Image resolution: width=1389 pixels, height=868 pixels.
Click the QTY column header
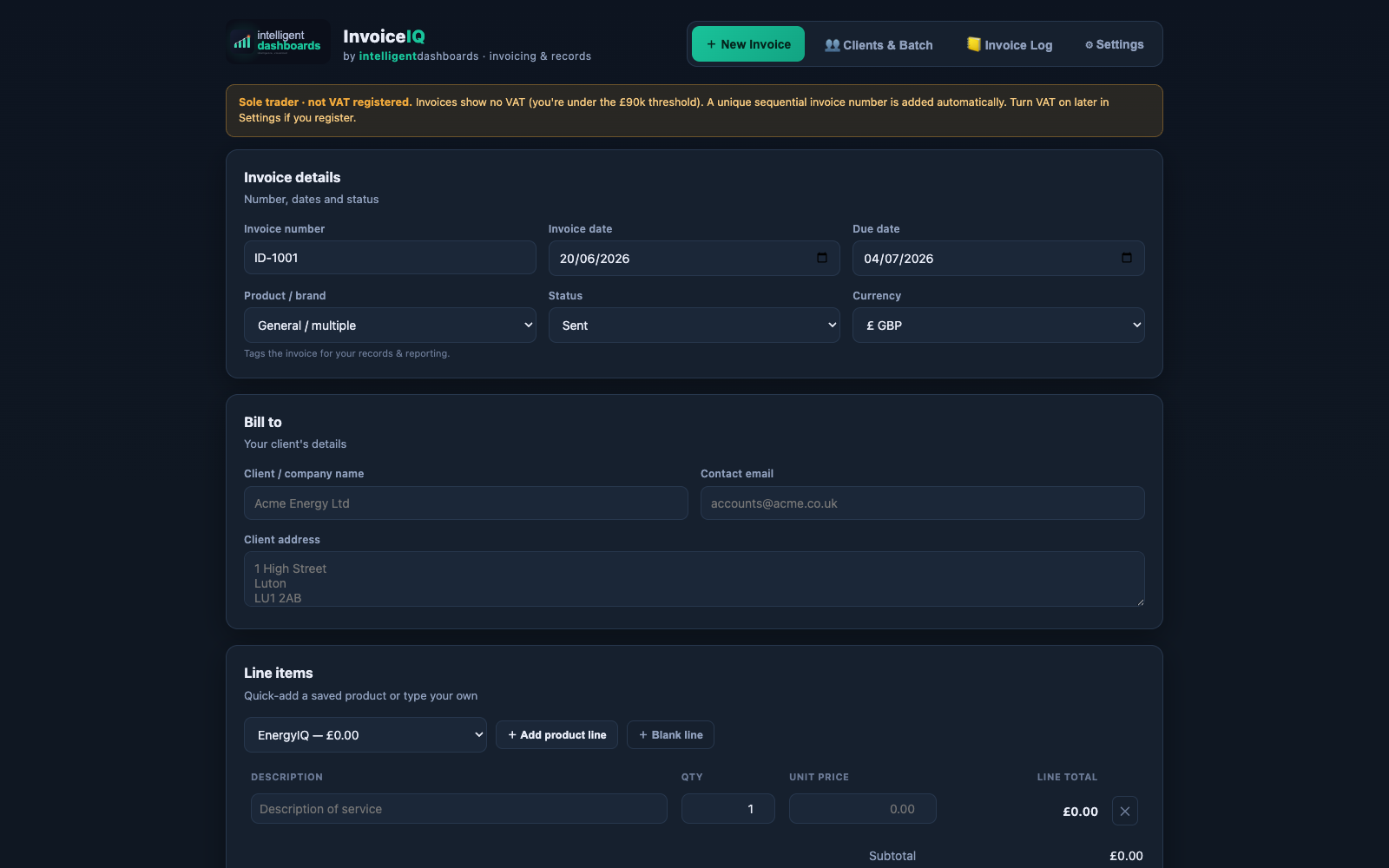pos(692,777)
